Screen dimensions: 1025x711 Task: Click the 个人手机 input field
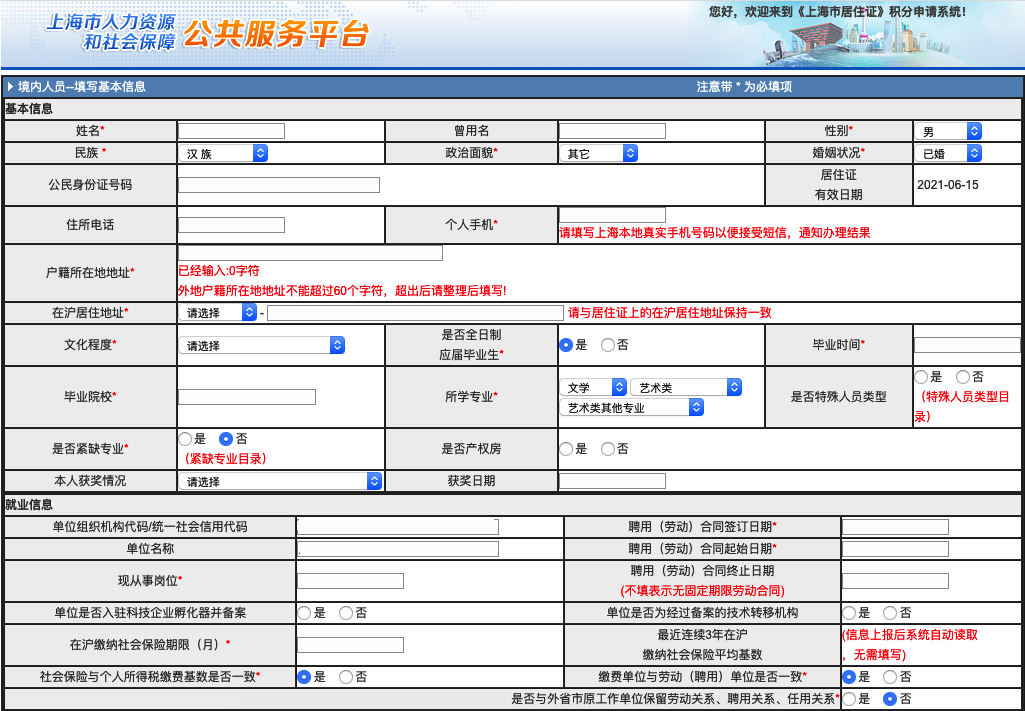(612, 215)
